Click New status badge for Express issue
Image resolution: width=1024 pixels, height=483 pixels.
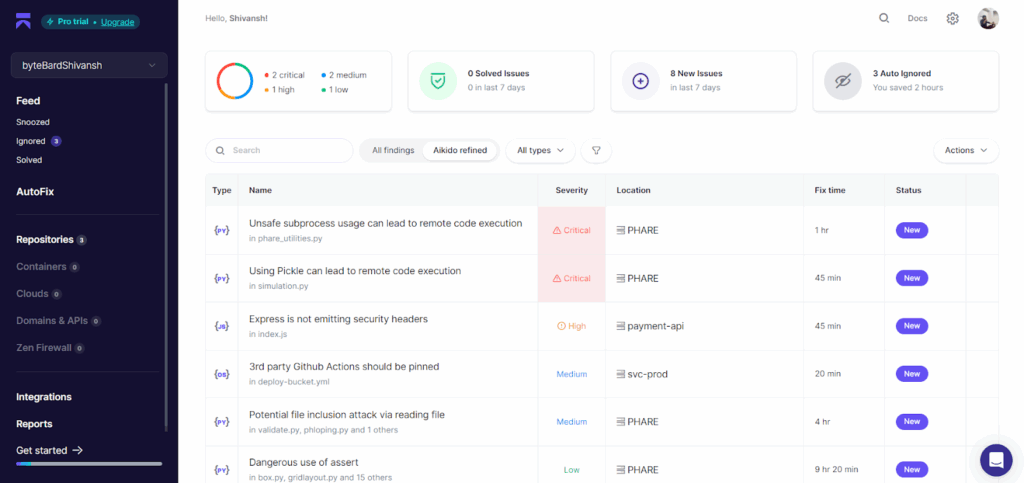912,326
